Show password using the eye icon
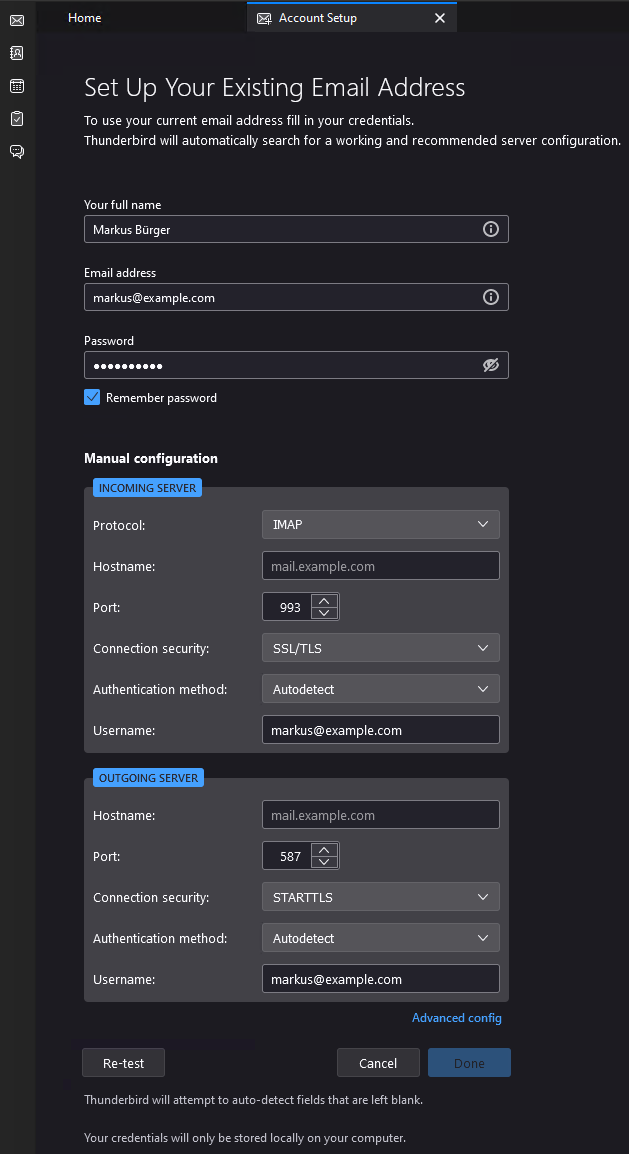 tap(490, 365)
